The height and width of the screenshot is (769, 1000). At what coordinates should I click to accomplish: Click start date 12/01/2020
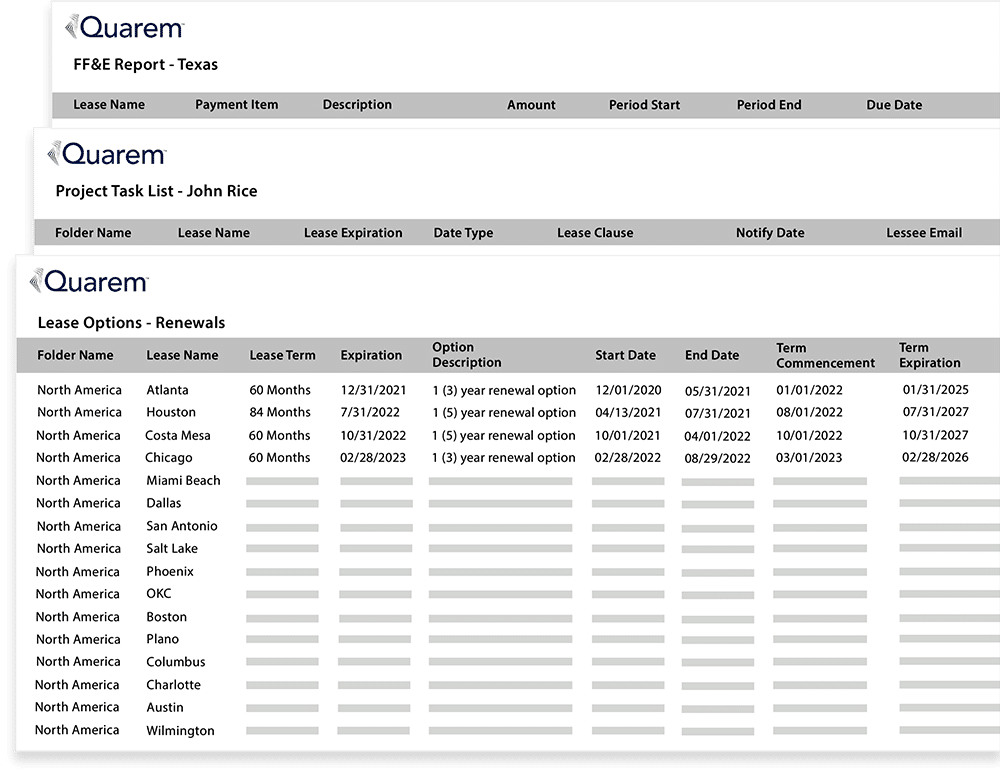tap(628, 390)
